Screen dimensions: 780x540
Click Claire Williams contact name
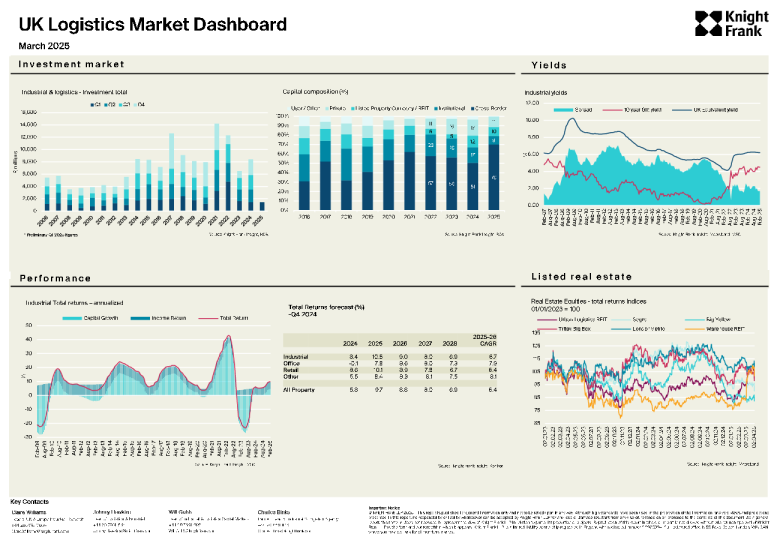tap(28, 510)
